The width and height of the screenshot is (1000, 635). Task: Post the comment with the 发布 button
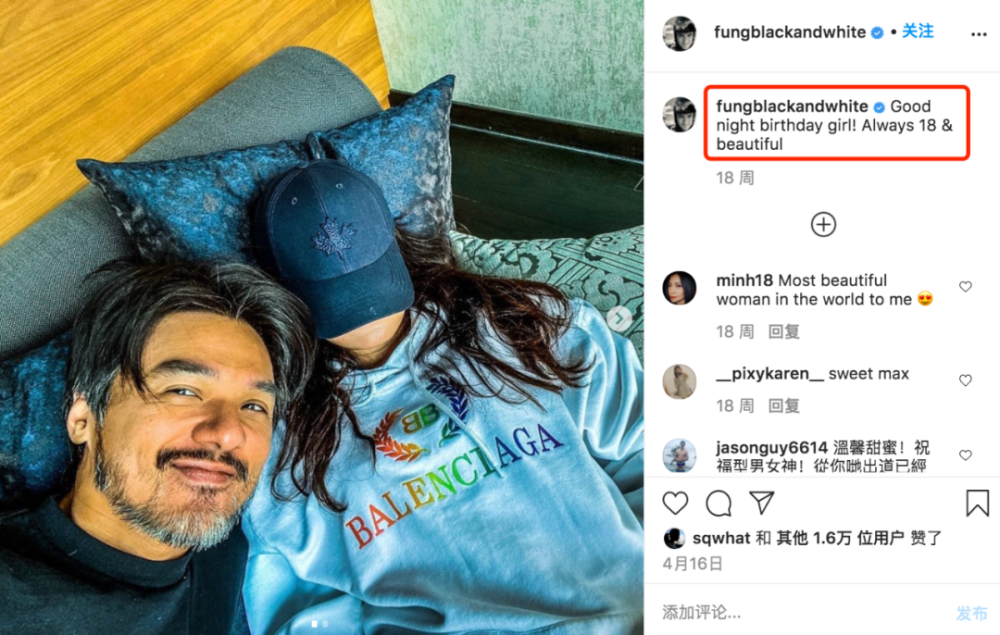(972, 613)
